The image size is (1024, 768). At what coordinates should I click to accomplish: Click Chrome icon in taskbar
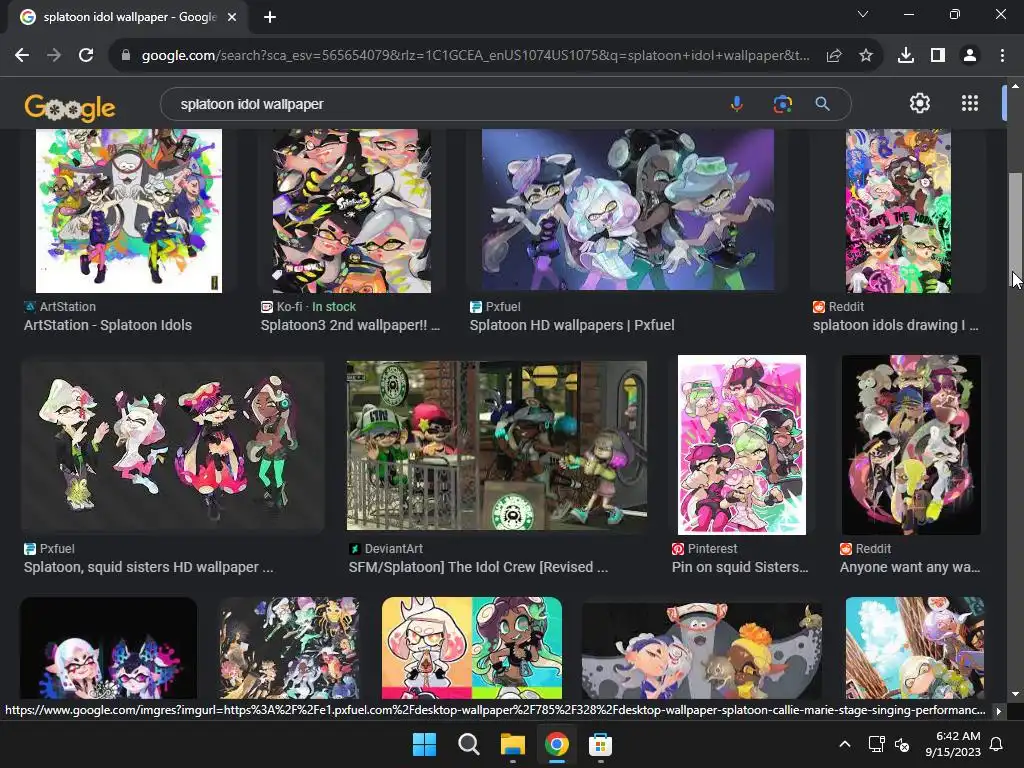[x=556, y=744]
